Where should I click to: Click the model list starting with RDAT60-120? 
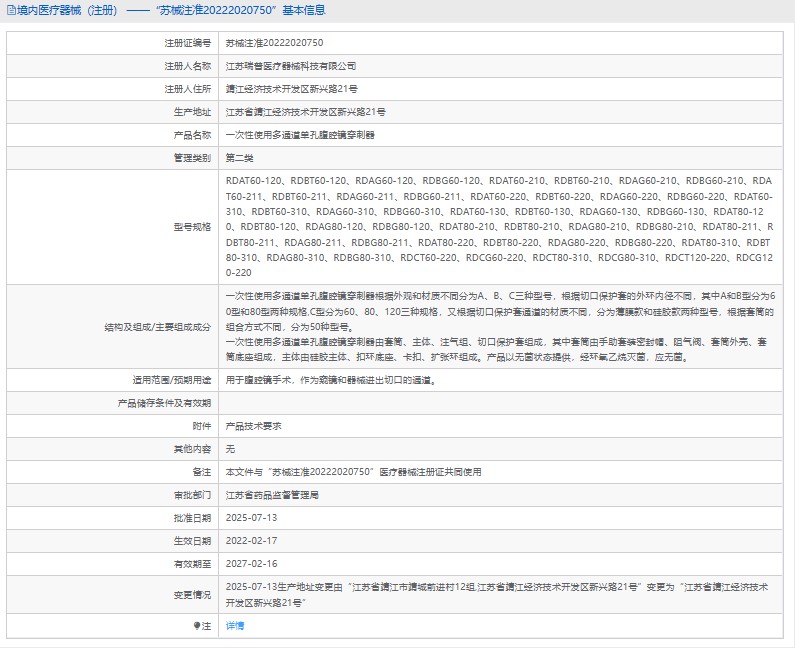point(499,226)
